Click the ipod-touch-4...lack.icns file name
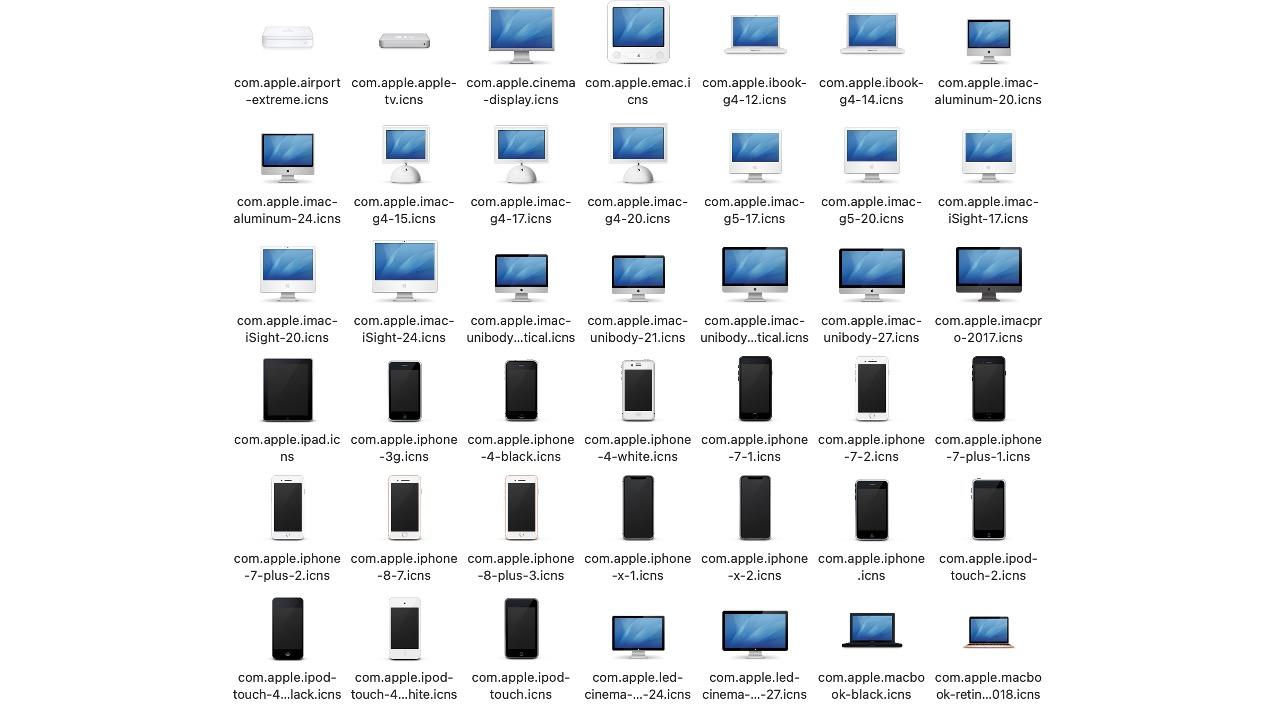The image size is (1280, 720). tap(287, 686)
